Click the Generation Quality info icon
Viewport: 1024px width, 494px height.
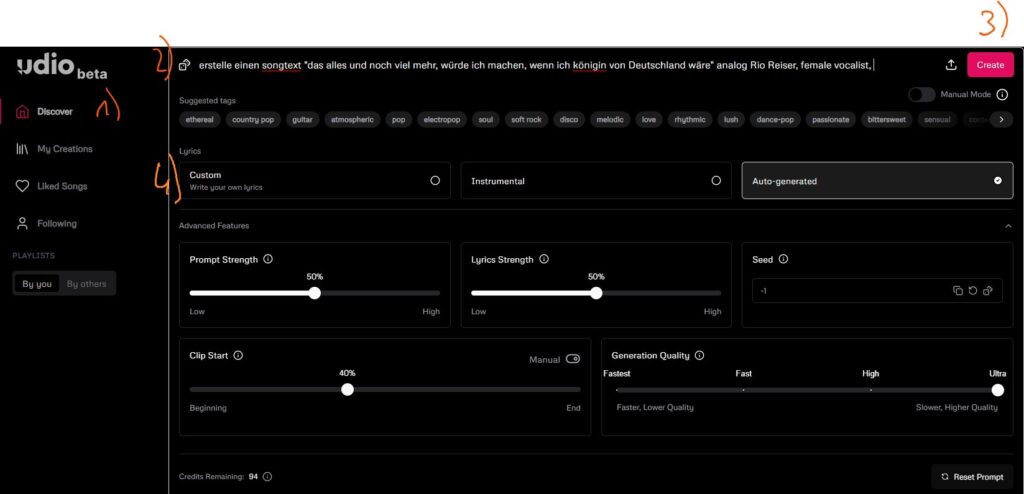(699, 355)
